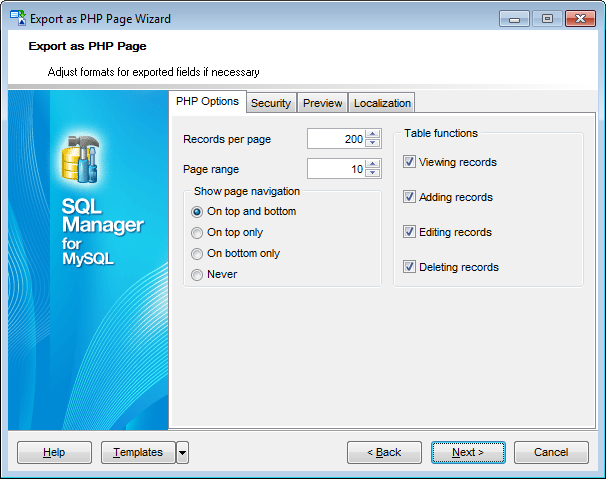The width and height of the screenshot is (606, 479).
Task: Go to the Localization tab
Action: 382,103
